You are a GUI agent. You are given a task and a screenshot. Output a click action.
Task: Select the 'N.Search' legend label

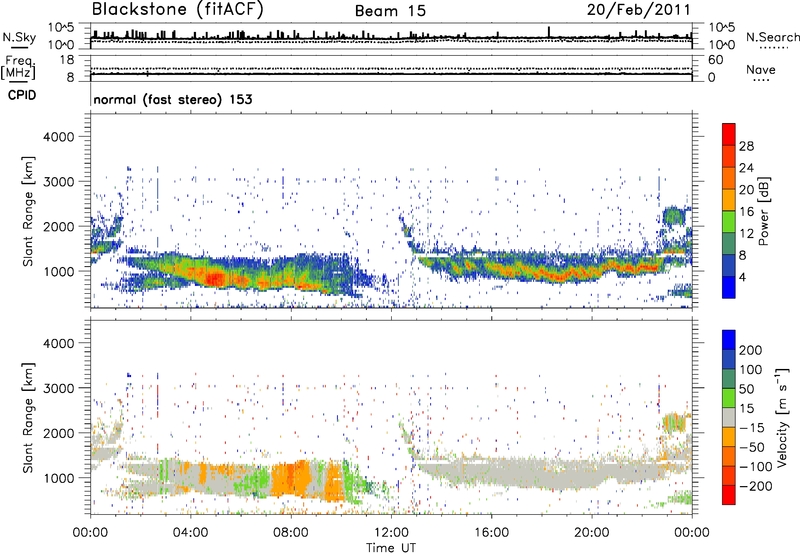772,37
